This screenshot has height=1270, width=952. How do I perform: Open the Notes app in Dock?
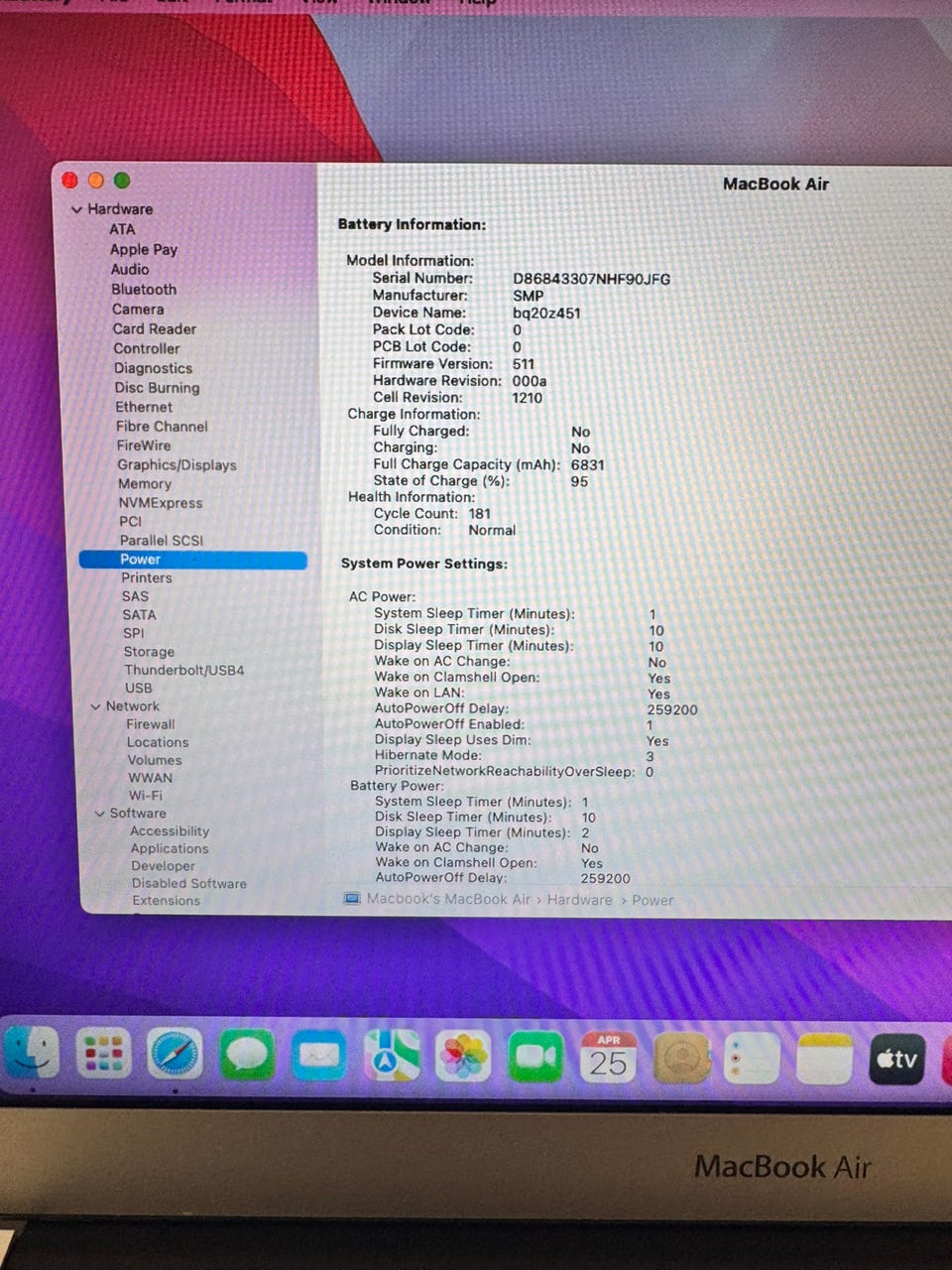[x=825, y=1060]
